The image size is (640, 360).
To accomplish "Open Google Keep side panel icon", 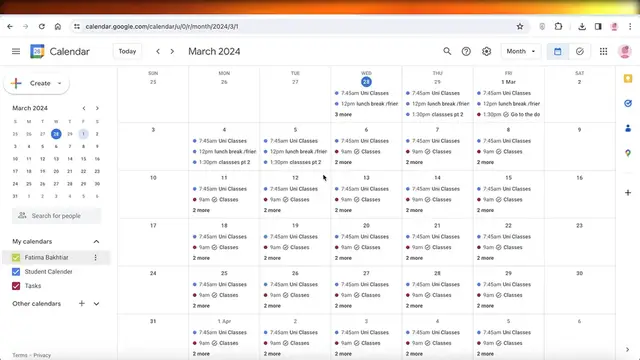I will (x=628, y=78).
